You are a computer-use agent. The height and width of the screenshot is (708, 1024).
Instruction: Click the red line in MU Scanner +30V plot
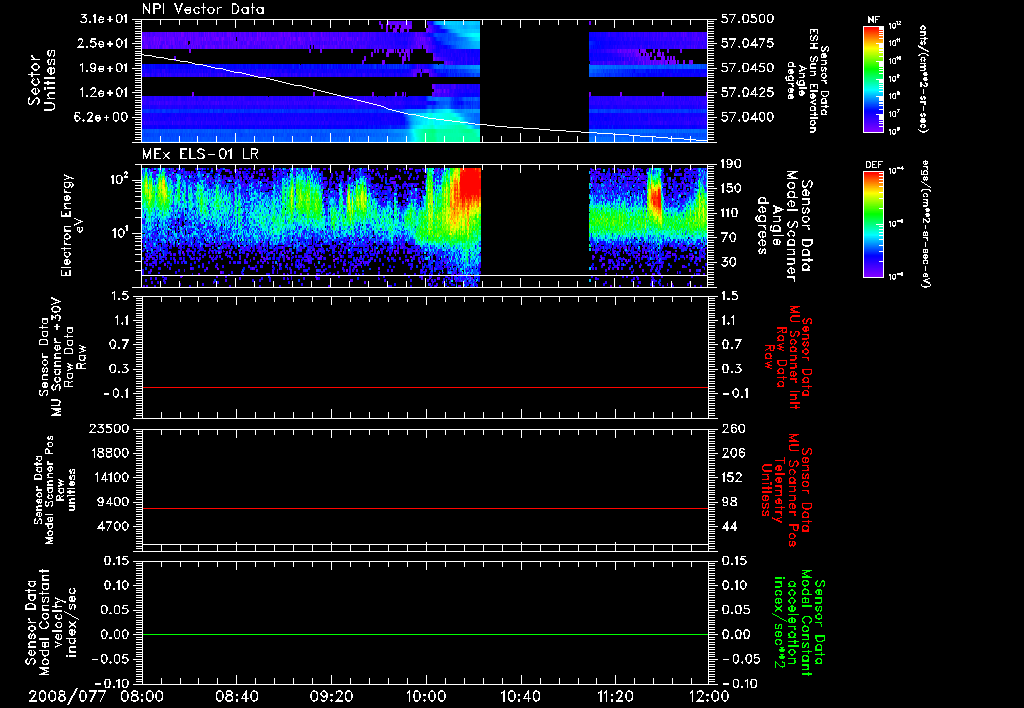pyautogui.click(x=425, y=387)
